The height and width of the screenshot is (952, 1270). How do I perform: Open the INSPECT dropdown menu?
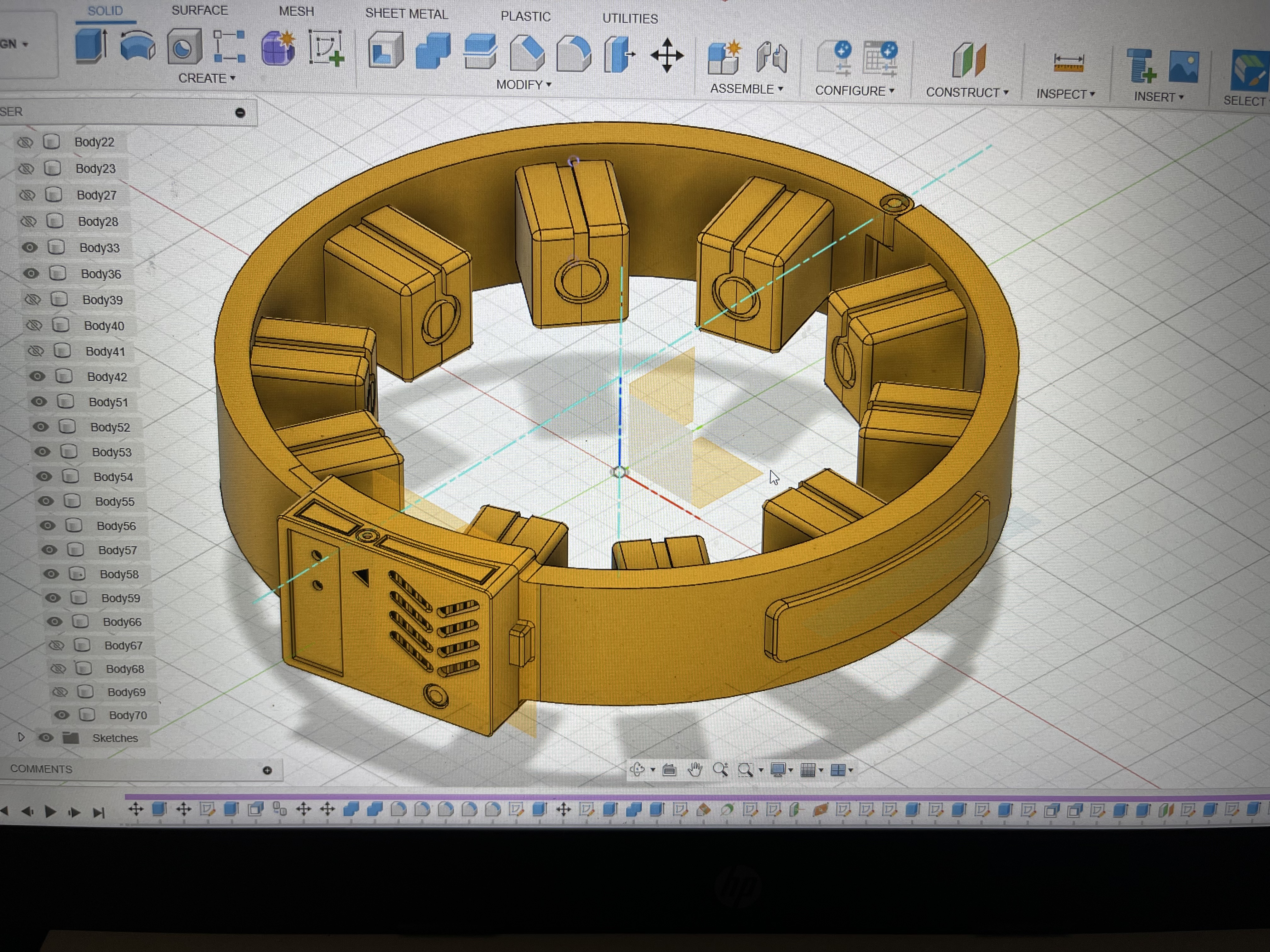pos(1065,94)
